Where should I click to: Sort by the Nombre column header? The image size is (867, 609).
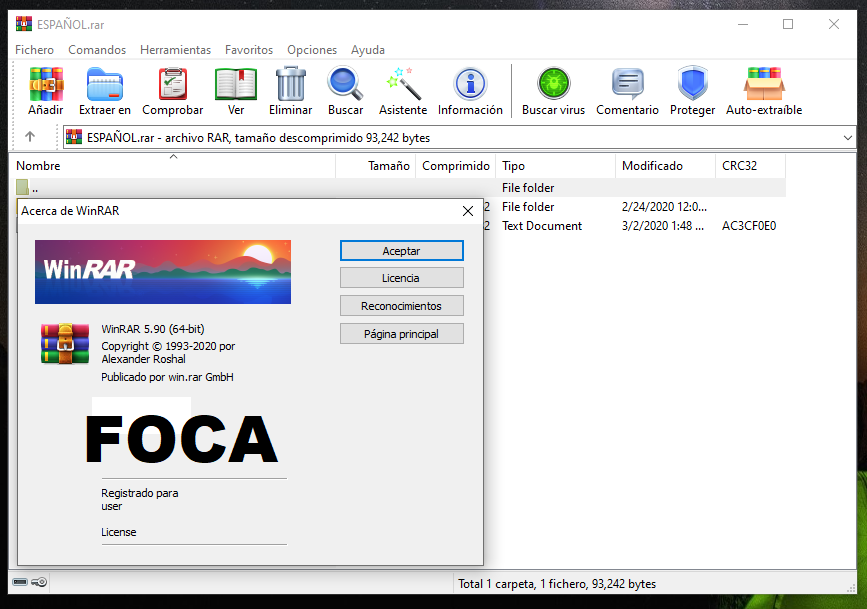click(173, 166)
